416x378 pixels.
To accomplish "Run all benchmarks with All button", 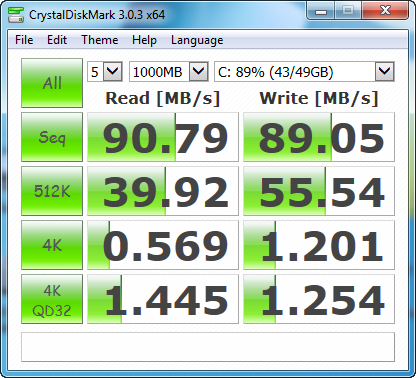I will 52,83.
